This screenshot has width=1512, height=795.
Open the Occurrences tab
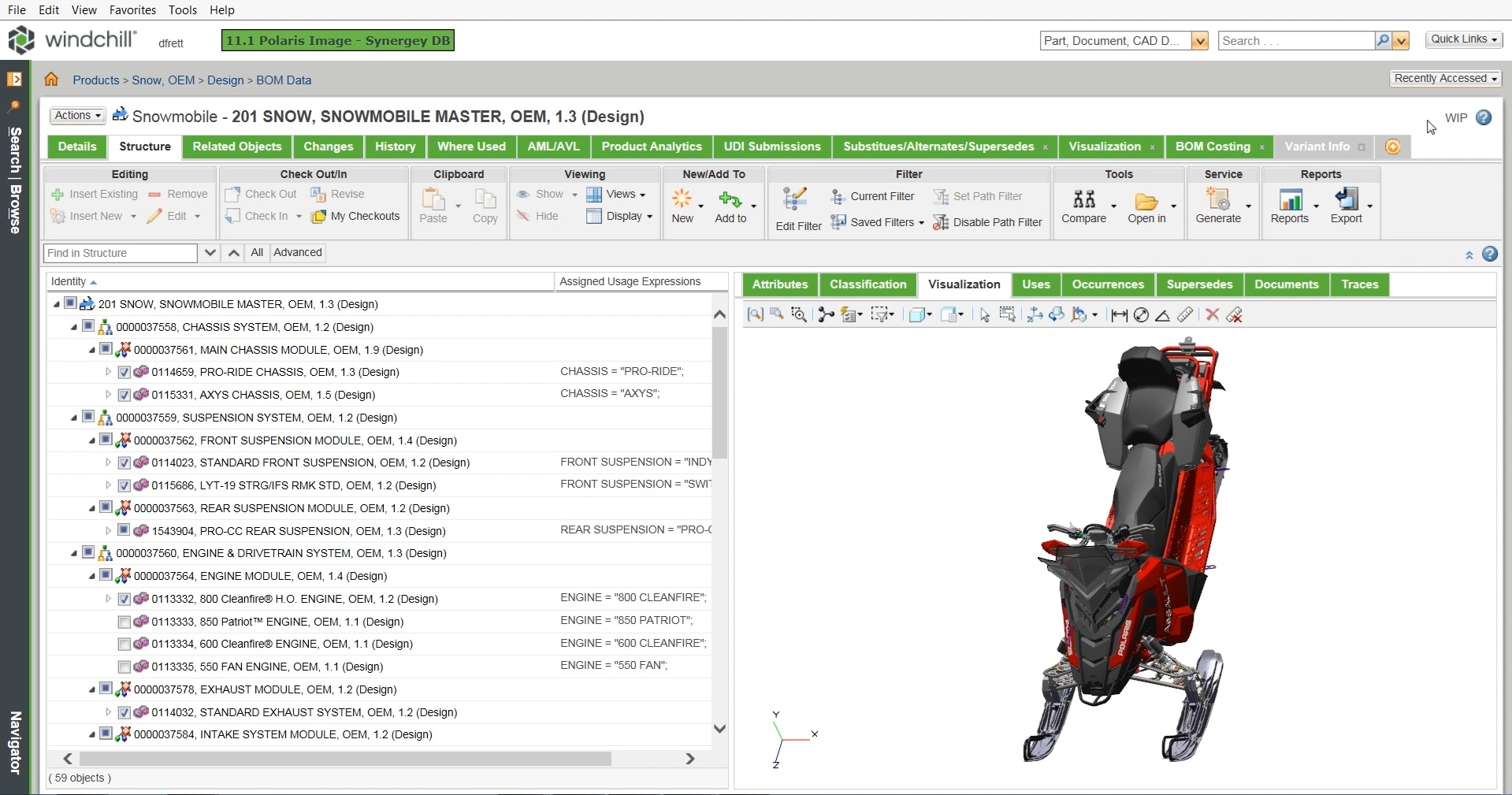click(x=1108, y=284)
